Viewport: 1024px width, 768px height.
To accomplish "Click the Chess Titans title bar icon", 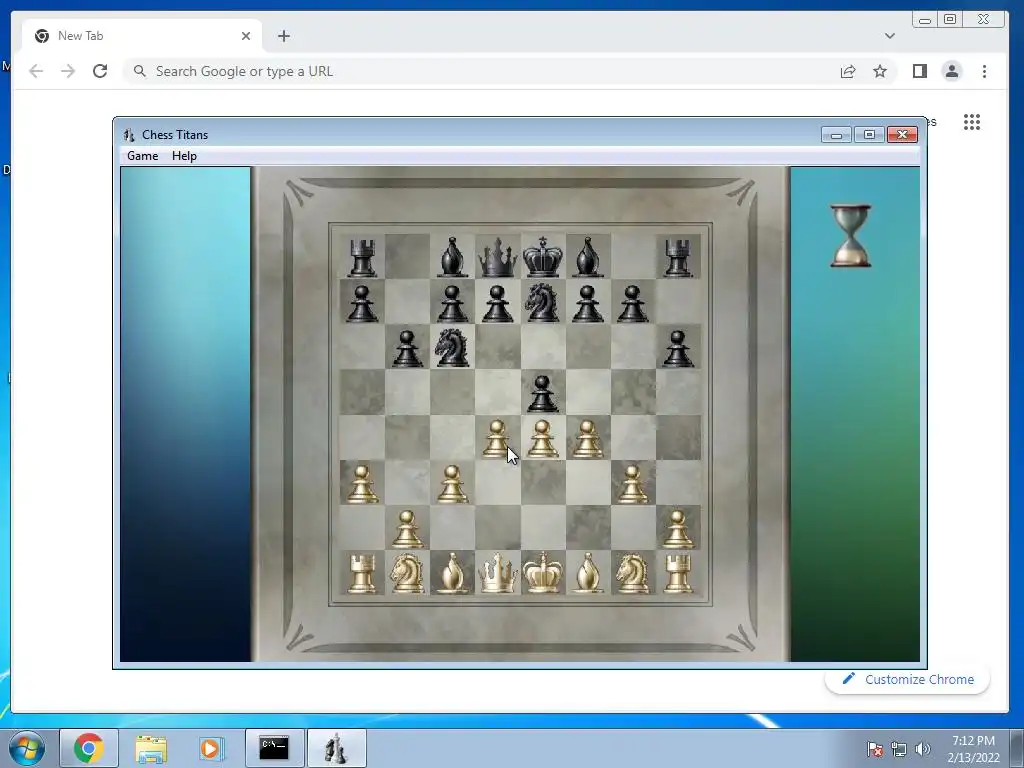I will pyautogui.click(x=129, y=135).
